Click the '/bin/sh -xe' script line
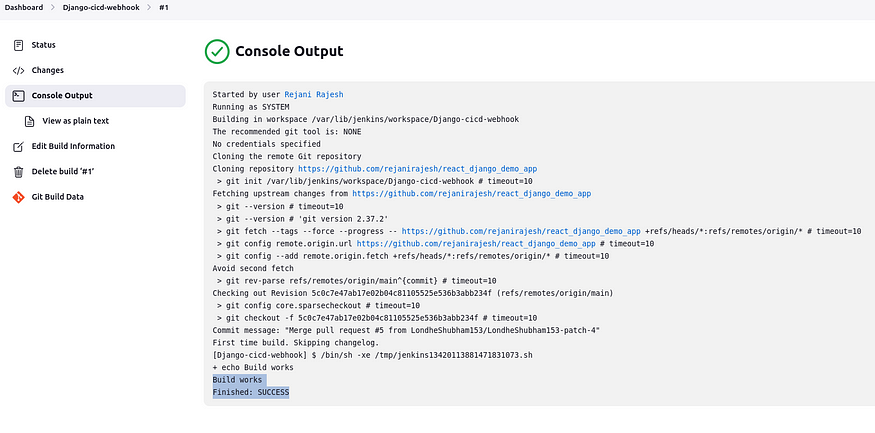Screen dimensions: 875x433 click(372, 355)
